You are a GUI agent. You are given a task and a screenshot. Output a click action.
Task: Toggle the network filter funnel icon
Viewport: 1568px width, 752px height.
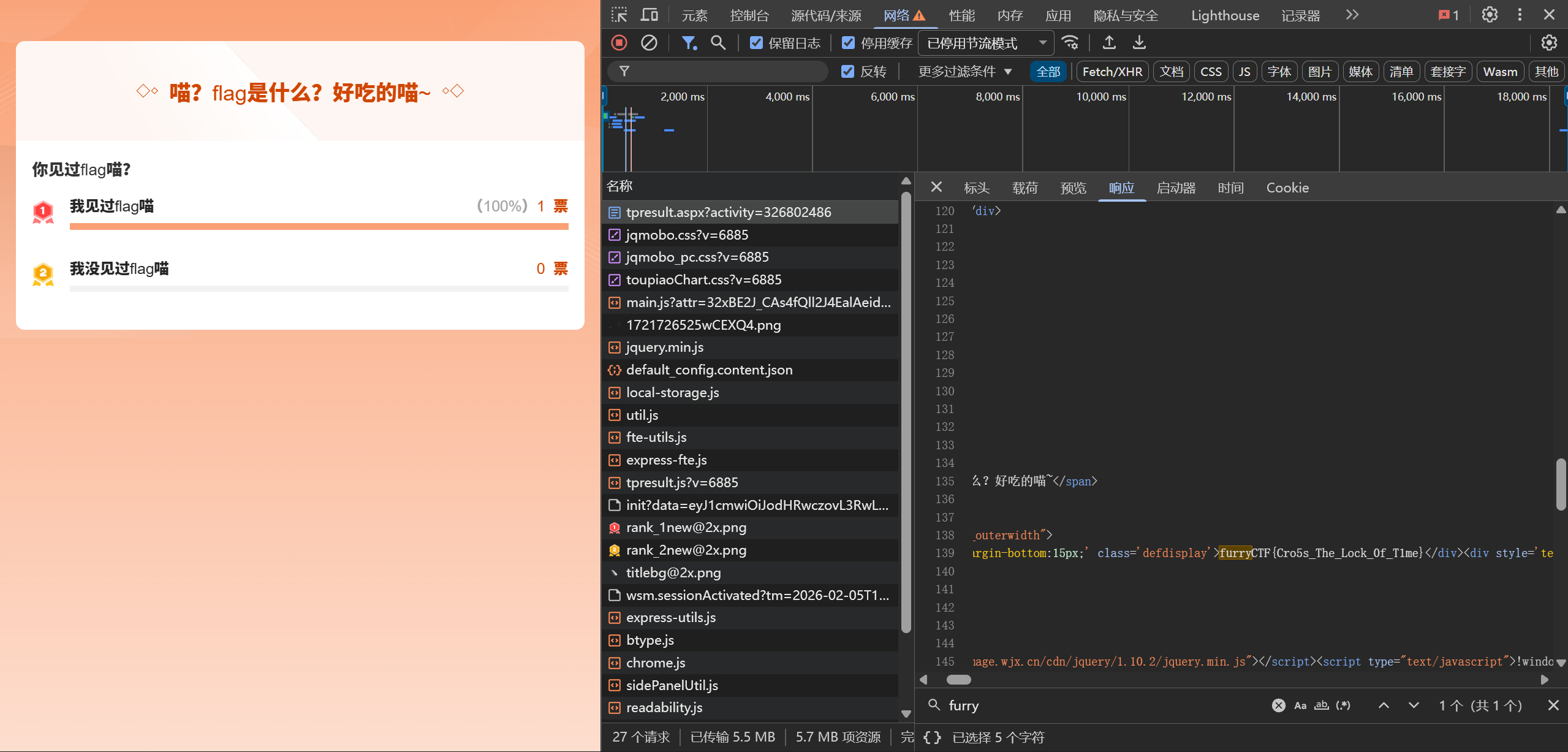pos(689,42)
